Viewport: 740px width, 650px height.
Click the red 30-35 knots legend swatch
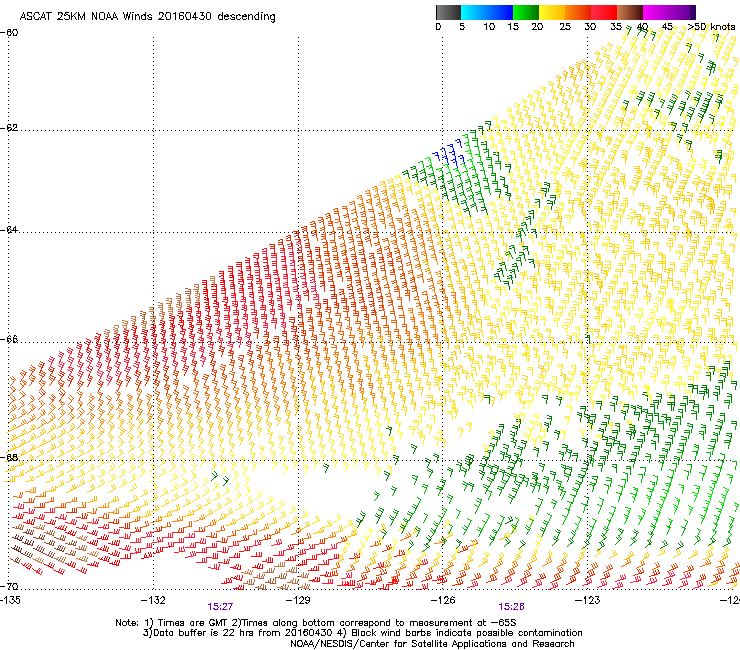(604, 12)
